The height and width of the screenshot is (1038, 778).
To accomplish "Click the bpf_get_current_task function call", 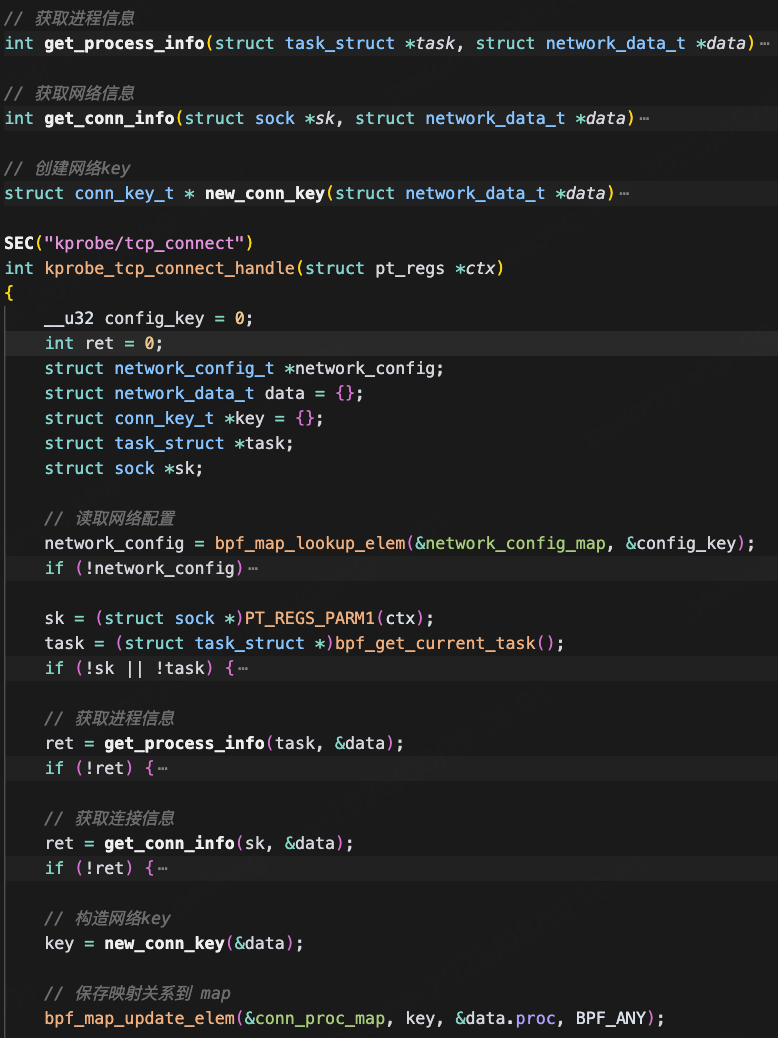I will click(x=434, y=643).
